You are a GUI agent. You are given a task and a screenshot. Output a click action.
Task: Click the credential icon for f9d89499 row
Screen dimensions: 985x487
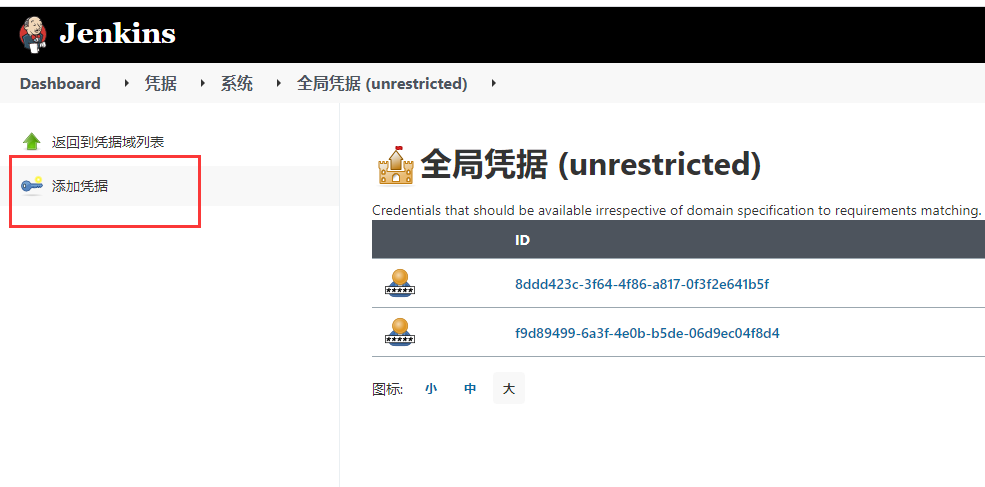coord(400,332)
